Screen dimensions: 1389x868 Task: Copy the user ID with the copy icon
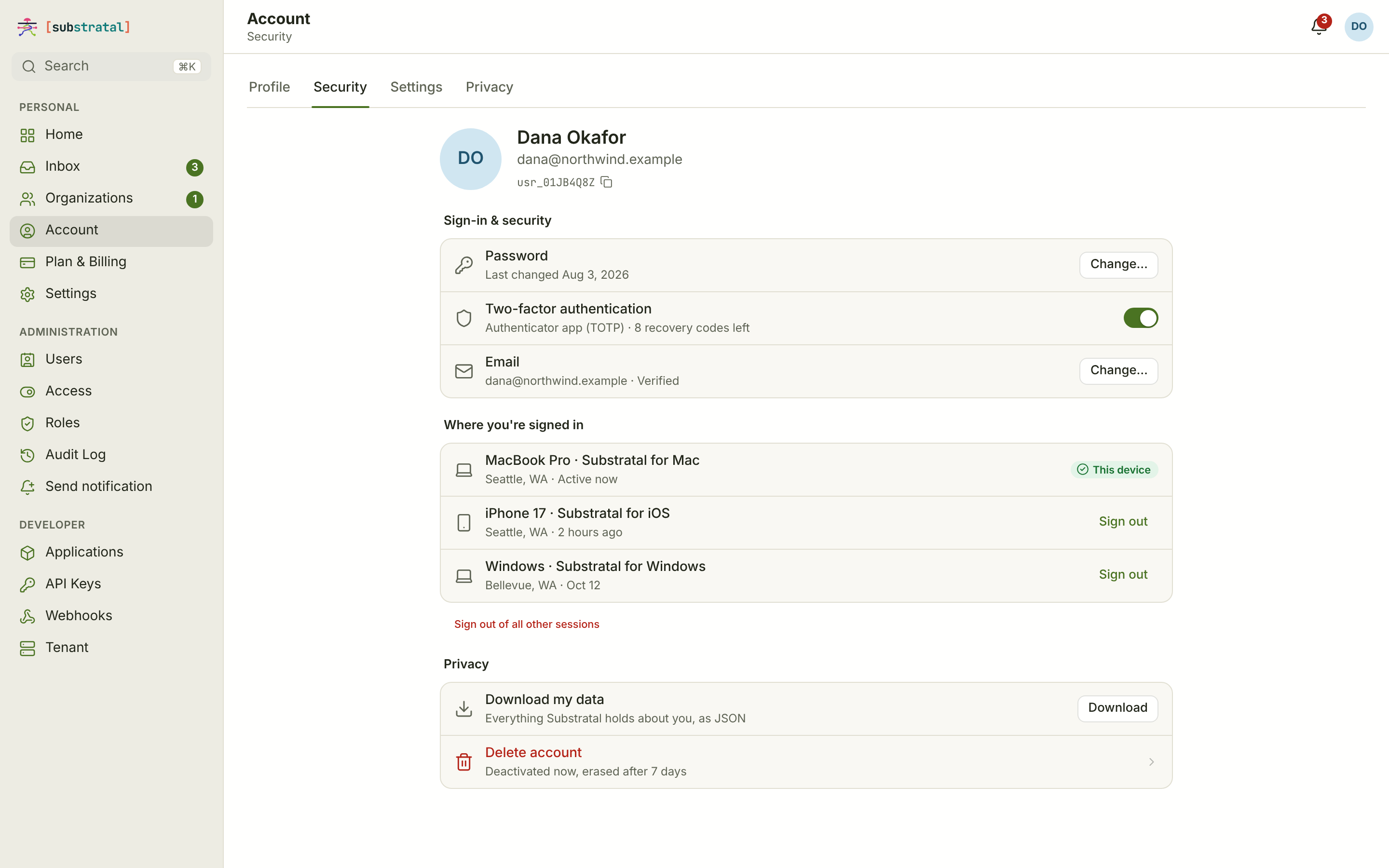(606, 182)
